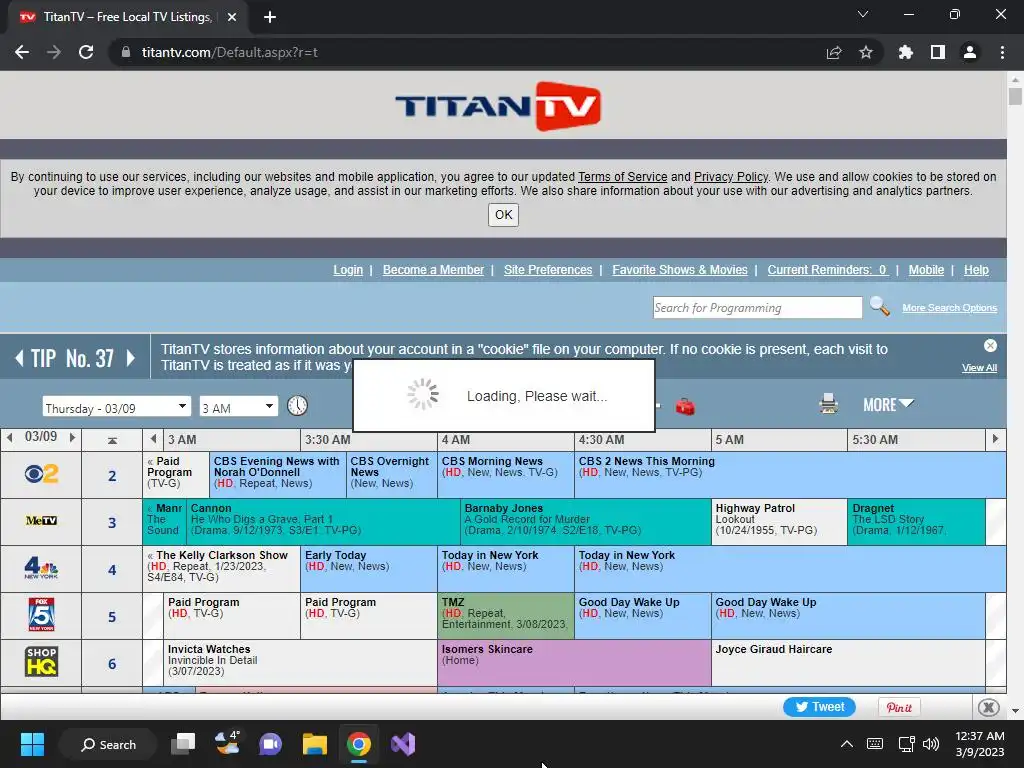The image size is (1024, 768).
Task: Open Site Preferences
Action: click(x=548, y=270)
